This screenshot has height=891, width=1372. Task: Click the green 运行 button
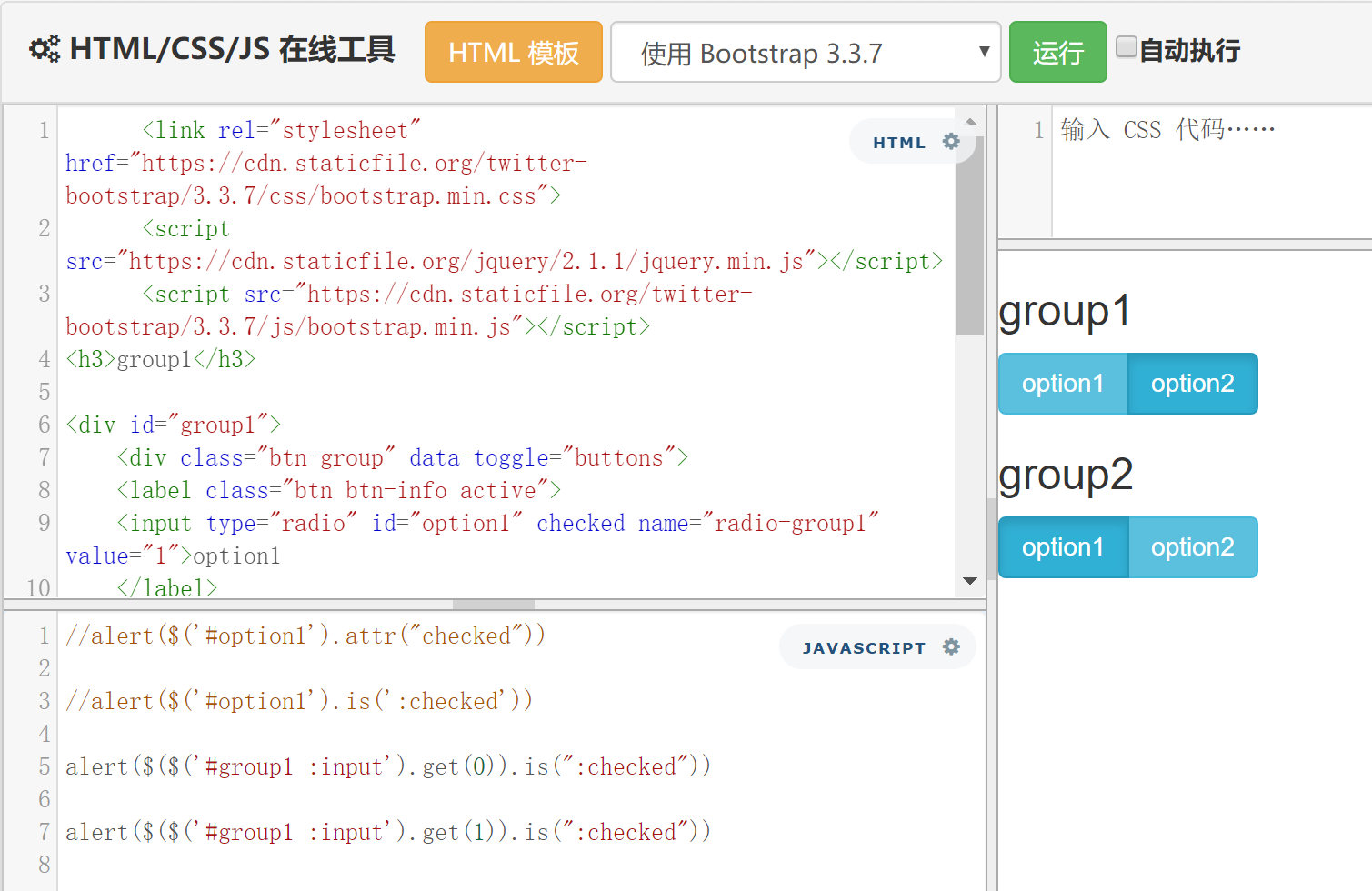pos(1058,53)
